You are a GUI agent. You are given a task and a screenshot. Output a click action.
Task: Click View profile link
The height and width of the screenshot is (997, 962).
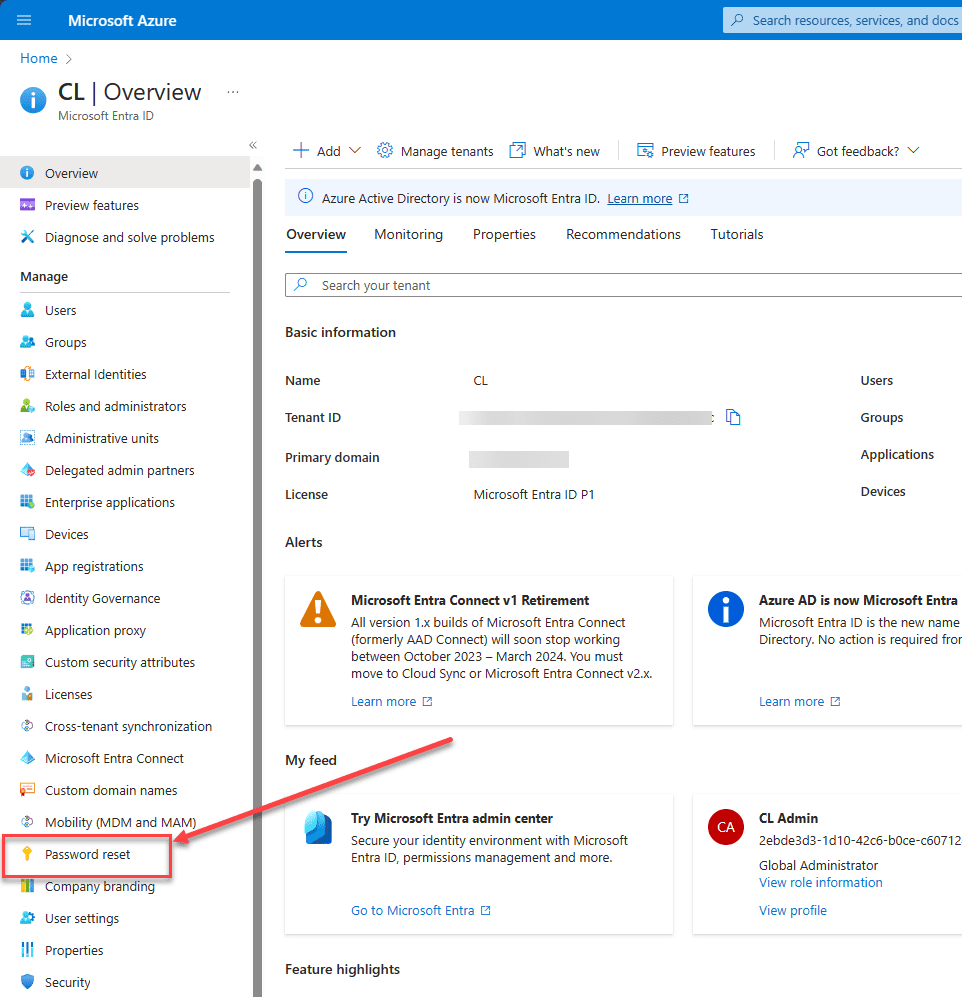(x=792, y=911)
